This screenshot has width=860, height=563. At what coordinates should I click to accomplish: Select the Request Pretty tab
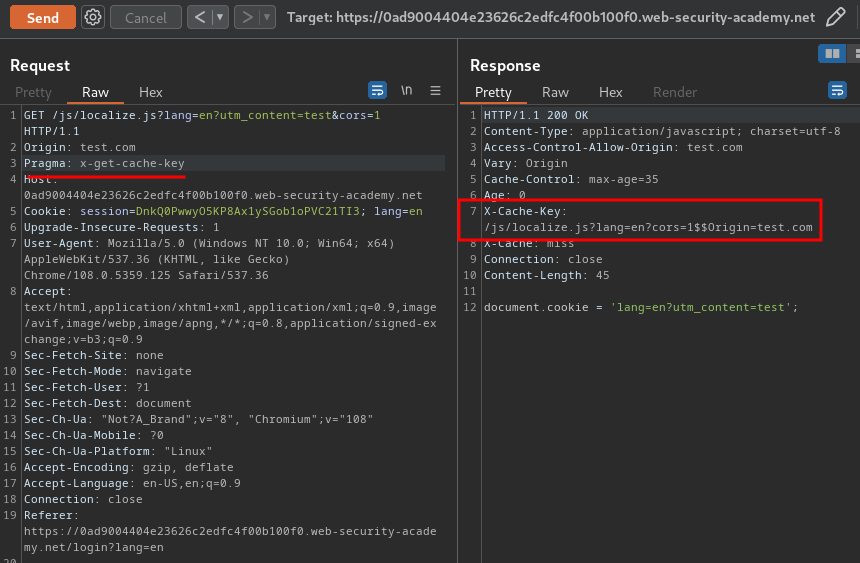(x=33, y=92)
